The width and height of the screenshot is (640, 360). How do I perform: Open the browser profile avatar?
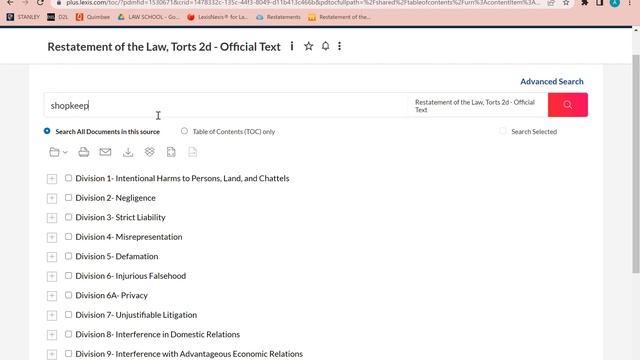(615, 3)
